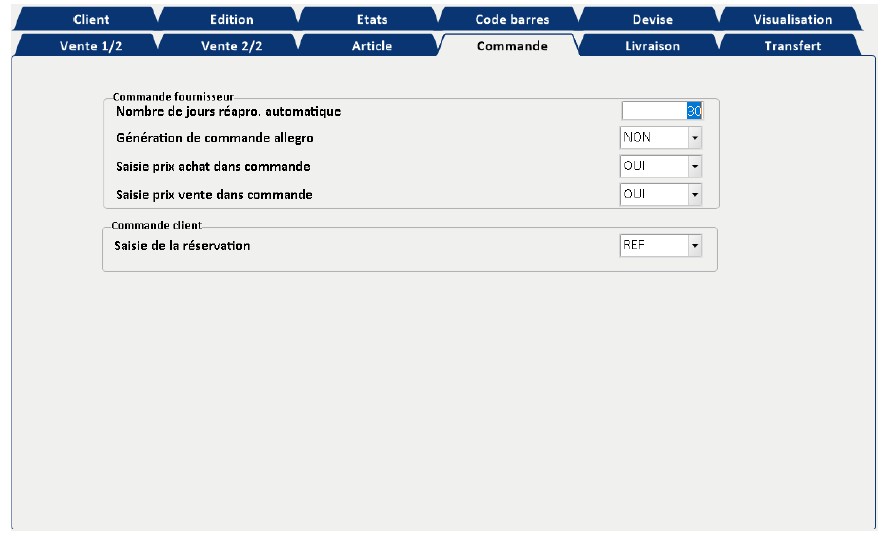Click the NON value in allegro combo box
The height and width of the screenshot is (542, 890).
coord(653,139)
